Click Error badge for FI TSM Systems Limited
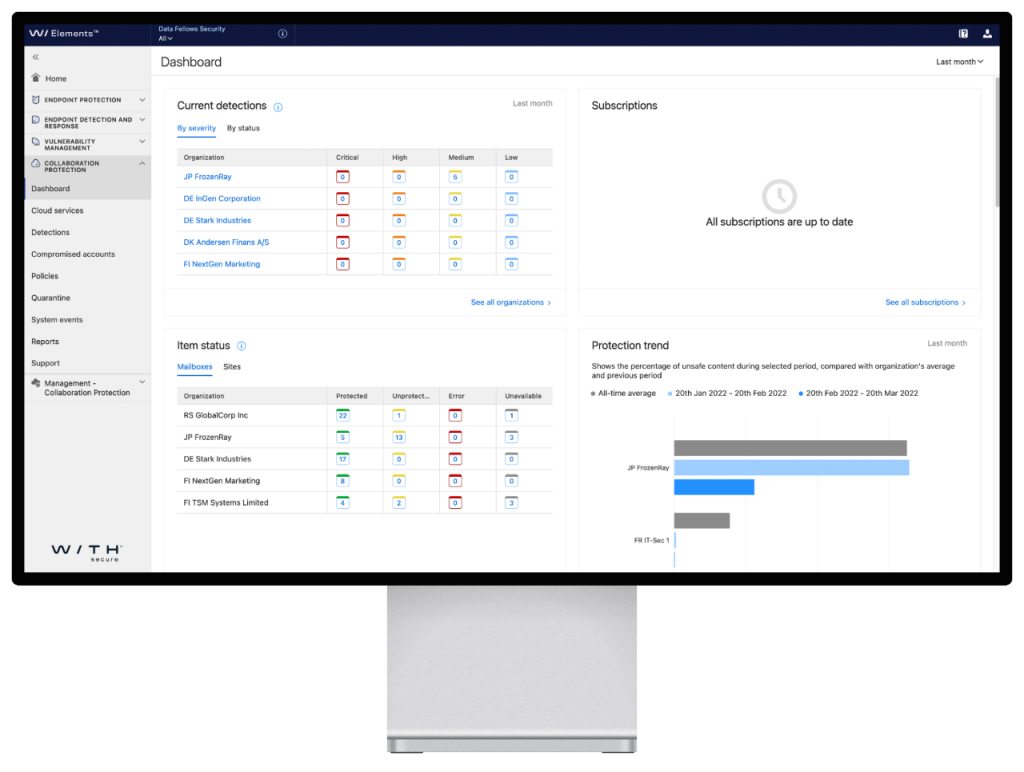 pos(455,503)
